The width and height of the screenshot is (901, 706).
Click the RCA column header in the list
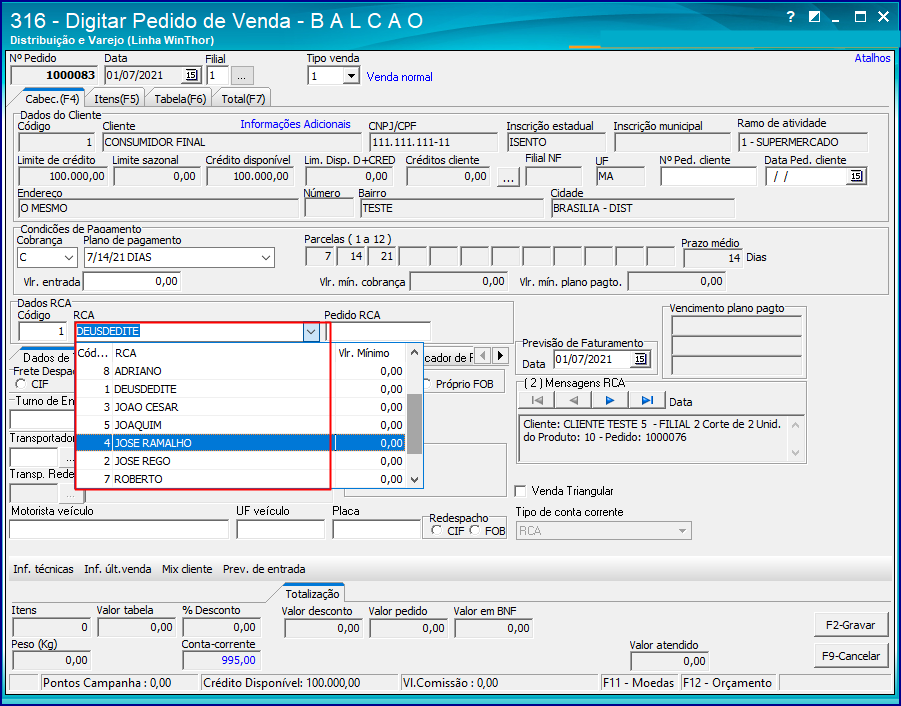click(223, 353)
